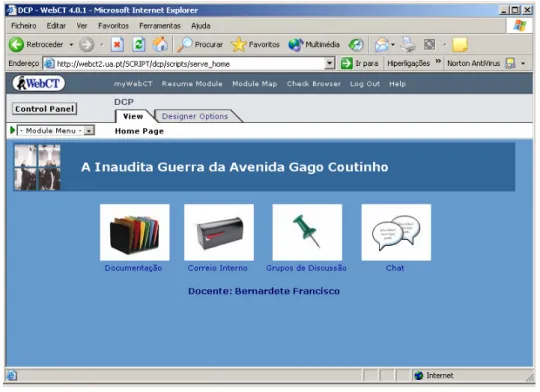Open the Chat speech bubbles icon
Image resolution: width=540 pixels, height=392 pixels.
[396, 233]
